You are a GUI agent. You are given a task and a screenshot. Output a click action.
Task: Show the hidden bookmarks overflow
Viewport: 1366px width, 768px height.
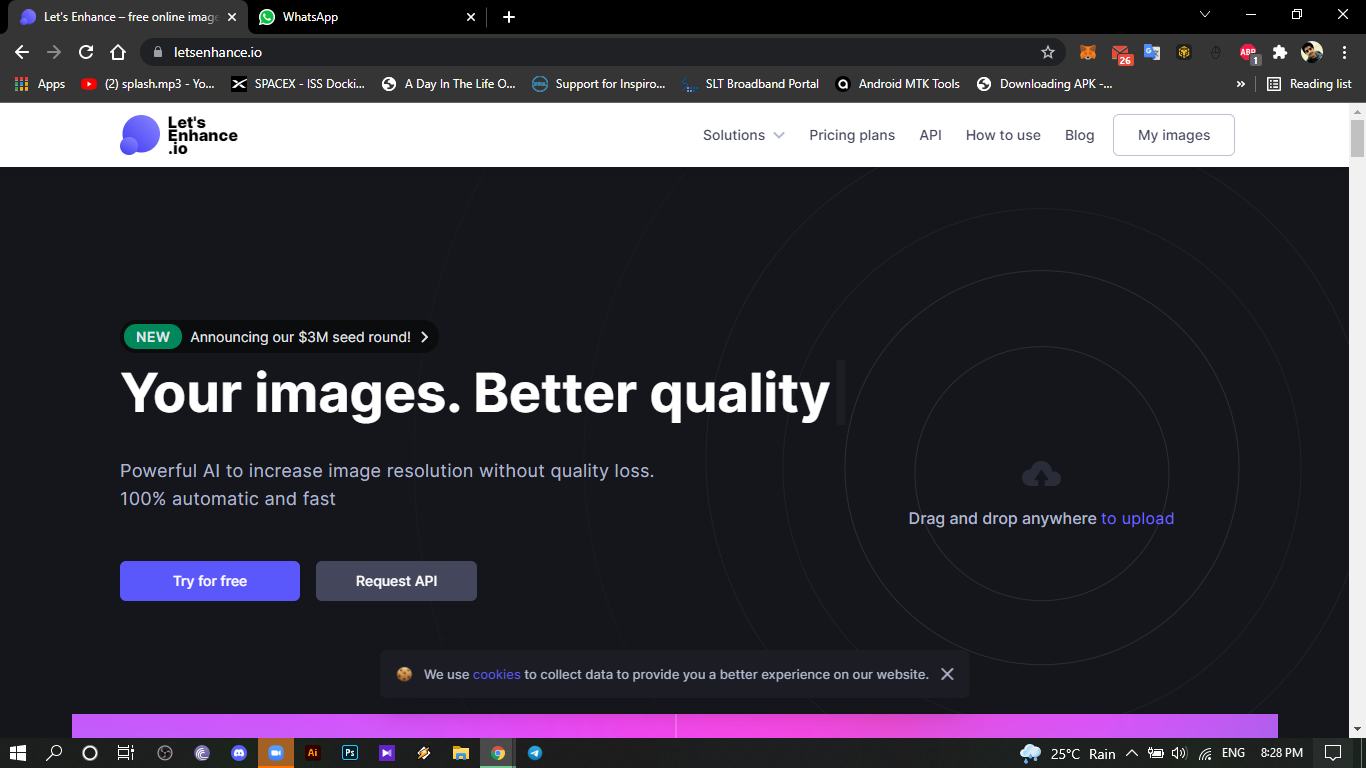pyautogui.click(x=1241, y=84)
